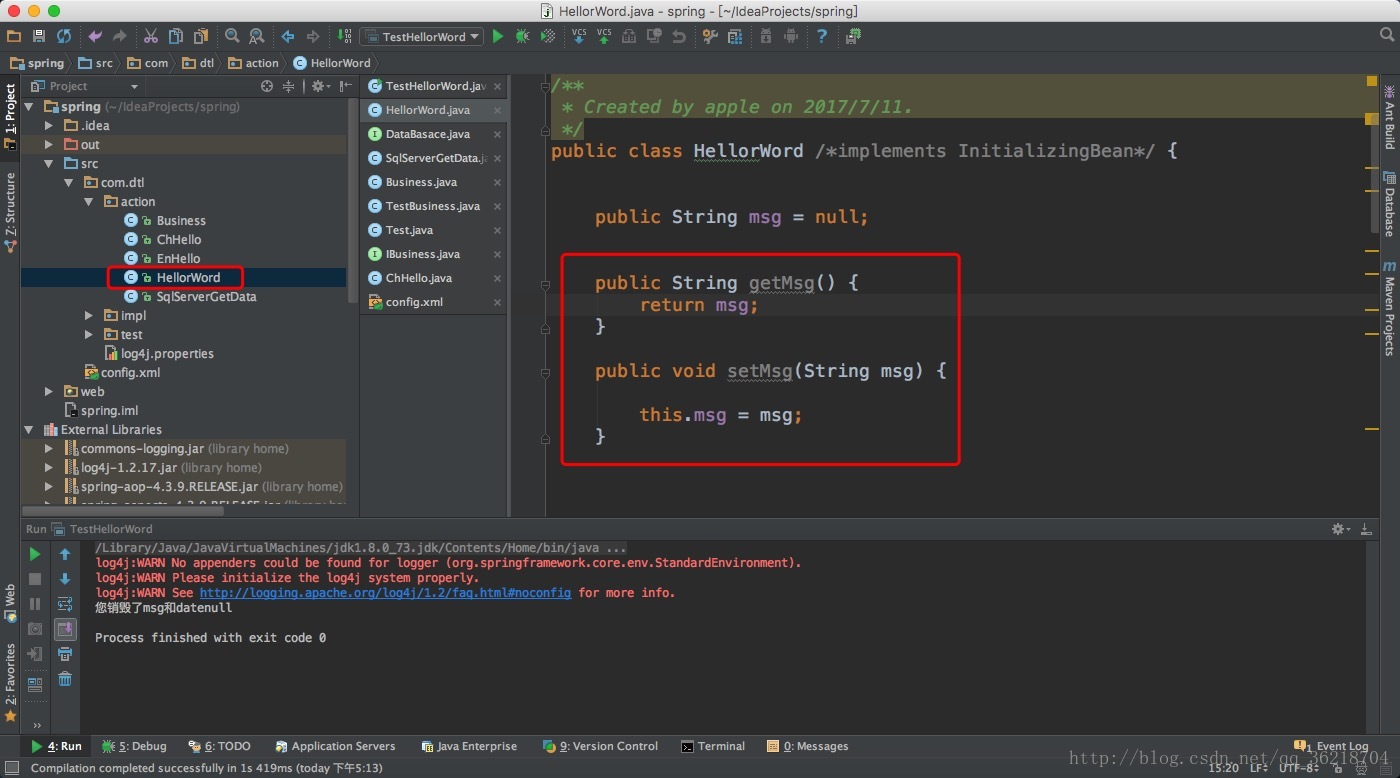
Task: Click the Project view gear settings icon
Action: pos(318,86)
